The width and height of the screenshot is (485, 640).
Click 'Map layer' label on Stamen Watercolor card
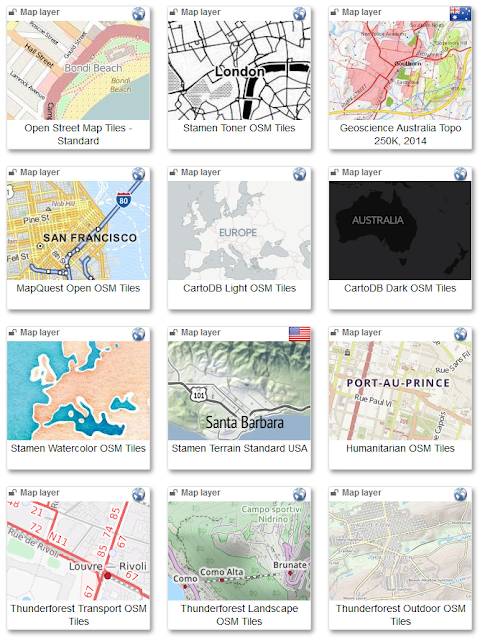(40, 332)
